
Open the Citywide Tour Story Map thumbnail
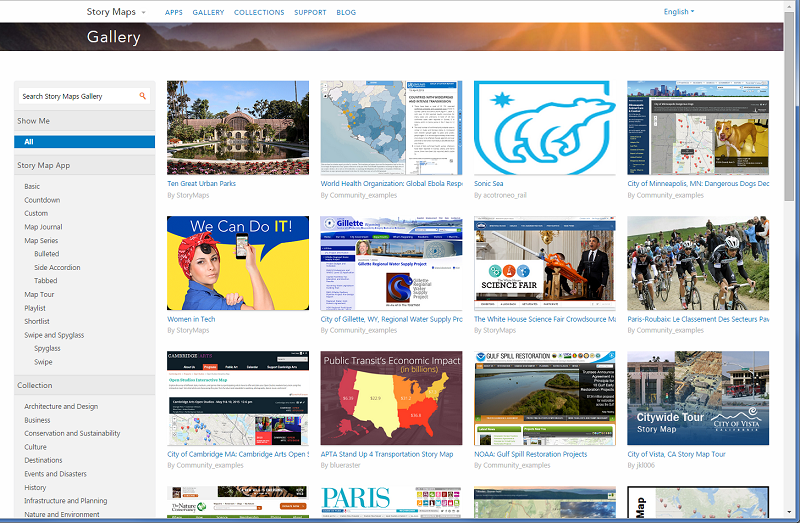(x=698, y=398)
